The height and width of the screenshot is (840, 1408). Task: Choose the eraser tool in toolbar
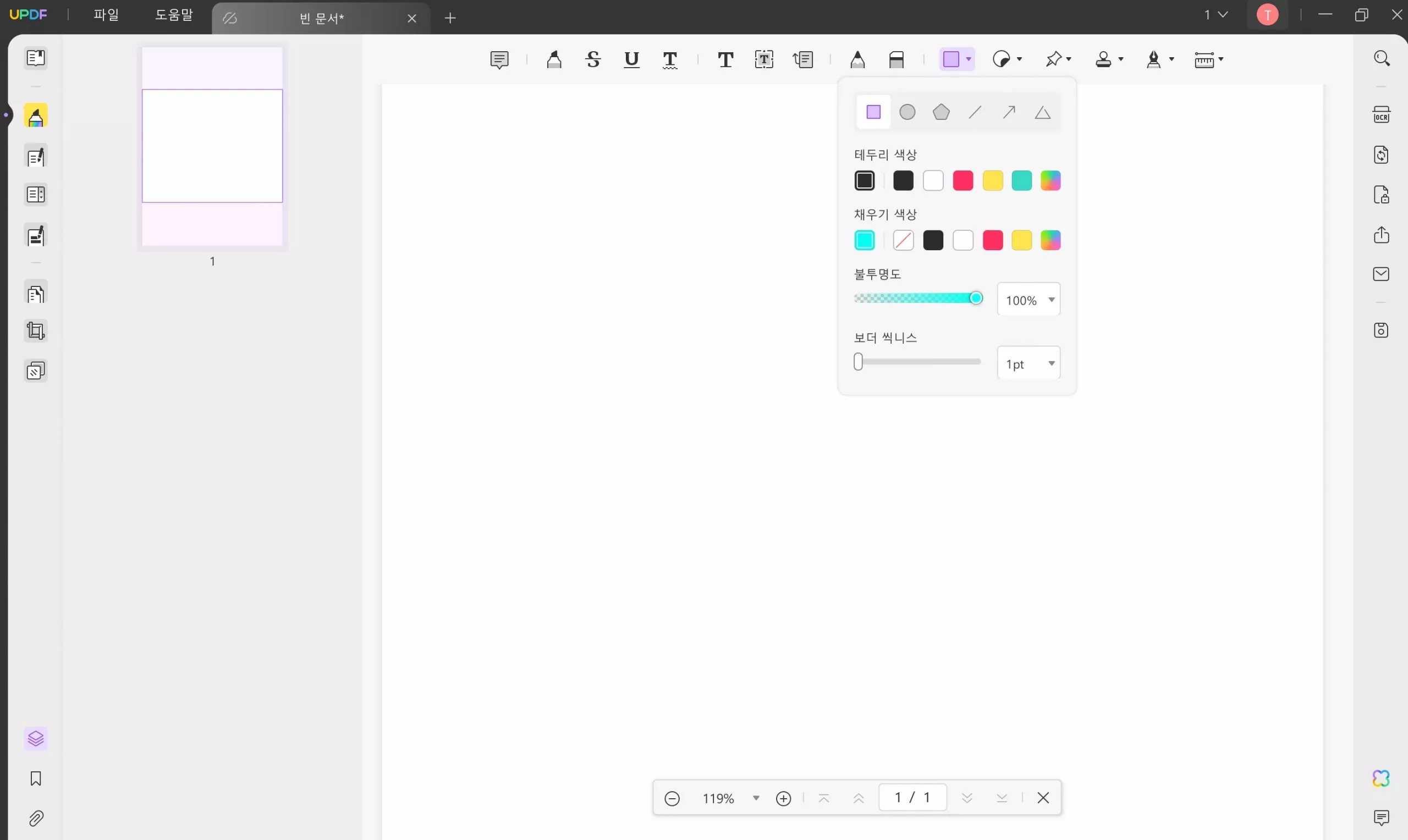pos(896,59)
